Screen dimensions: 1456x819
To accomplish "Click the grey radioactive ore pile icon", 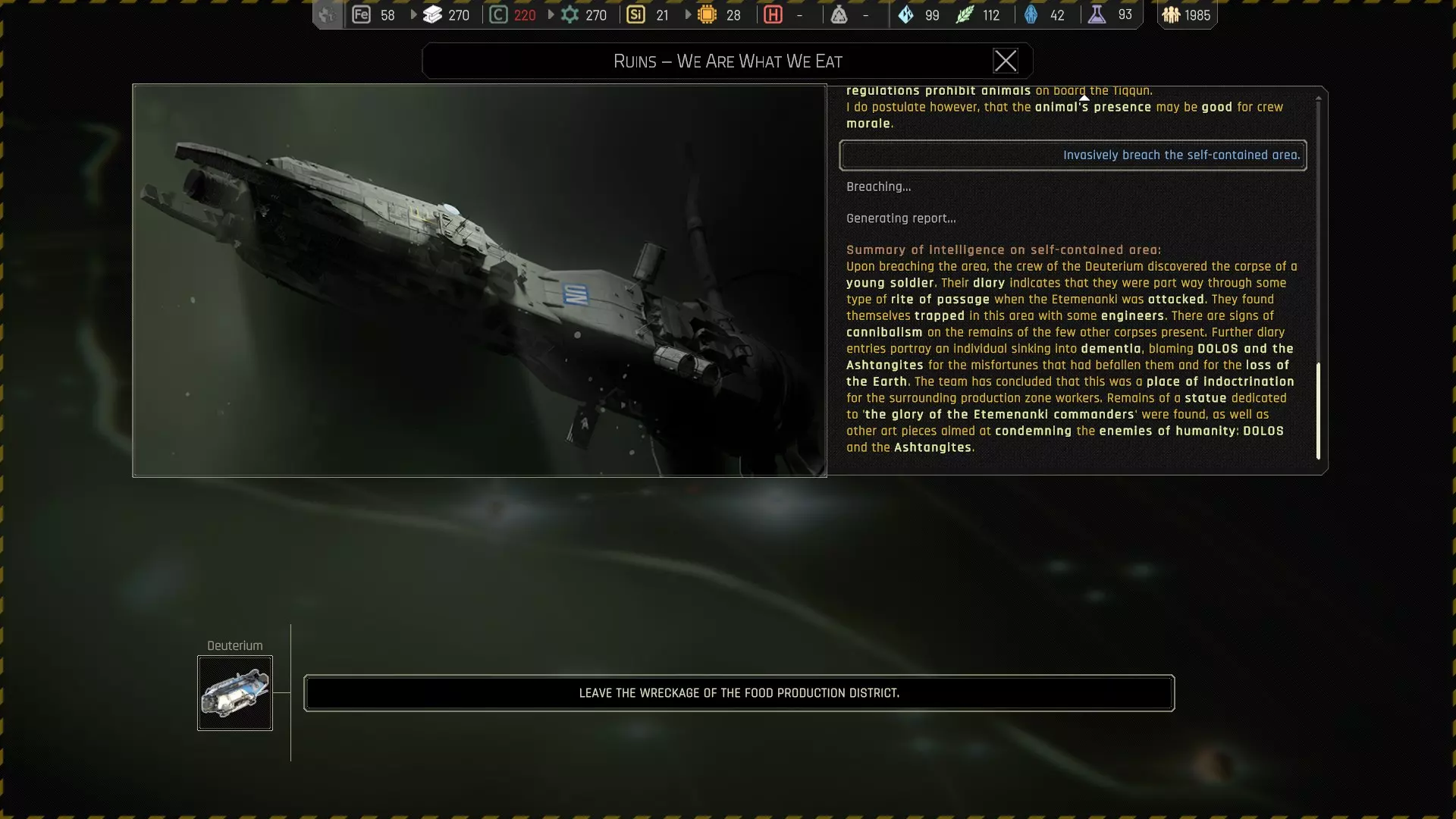I will tap(839, 14).
